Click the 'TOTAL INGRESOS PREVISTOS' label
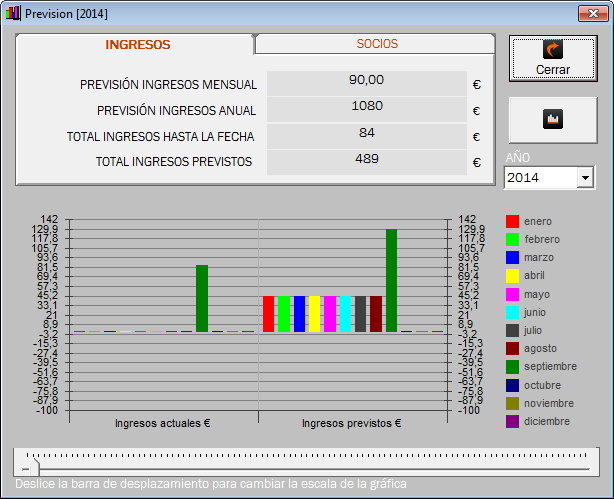 [x=174, y=162]
